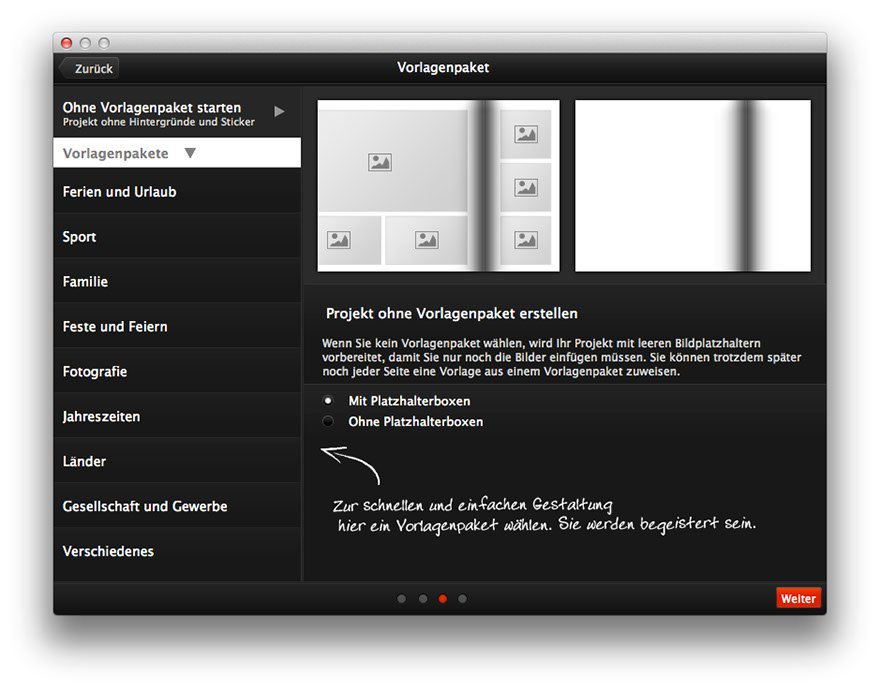Click the bottom-middle image placeholder on left page

click(x=427, y=240)
